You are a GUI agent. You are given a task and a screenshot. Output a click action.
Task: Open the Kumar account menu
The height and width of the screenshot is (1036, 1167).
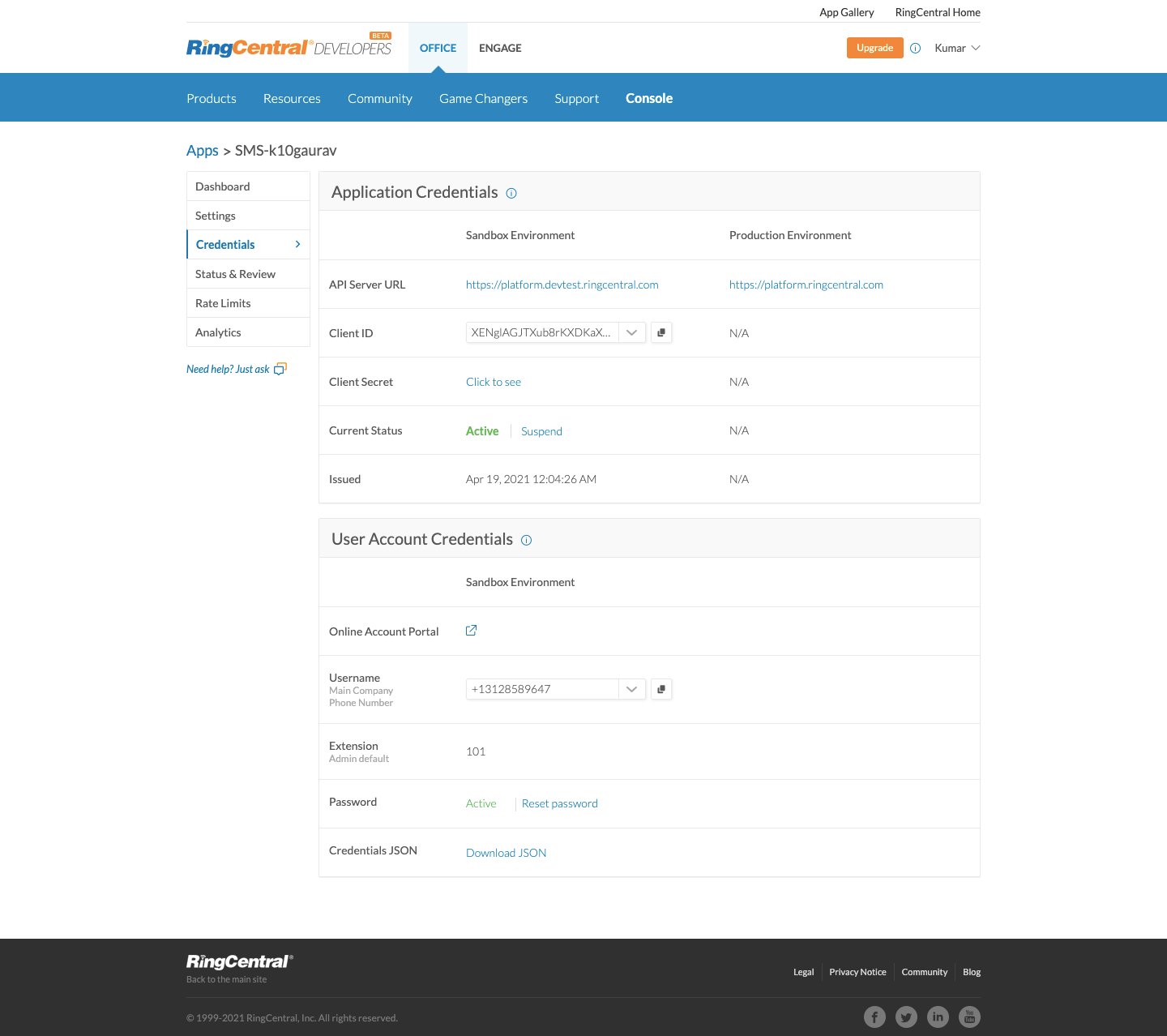(x=957, y=48)
